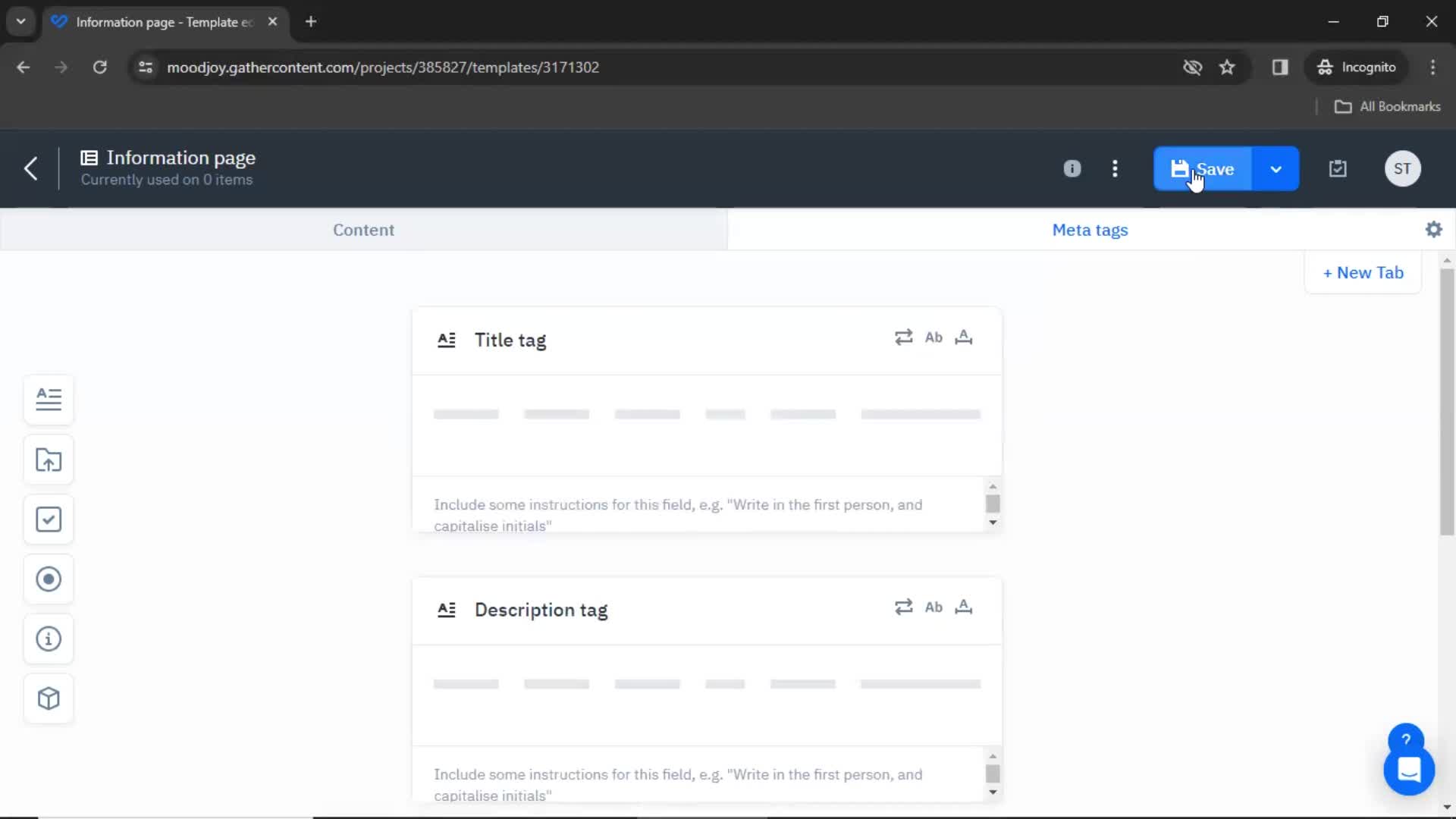
Task: Click Description tag text field type icon
Action: point(447,610)
